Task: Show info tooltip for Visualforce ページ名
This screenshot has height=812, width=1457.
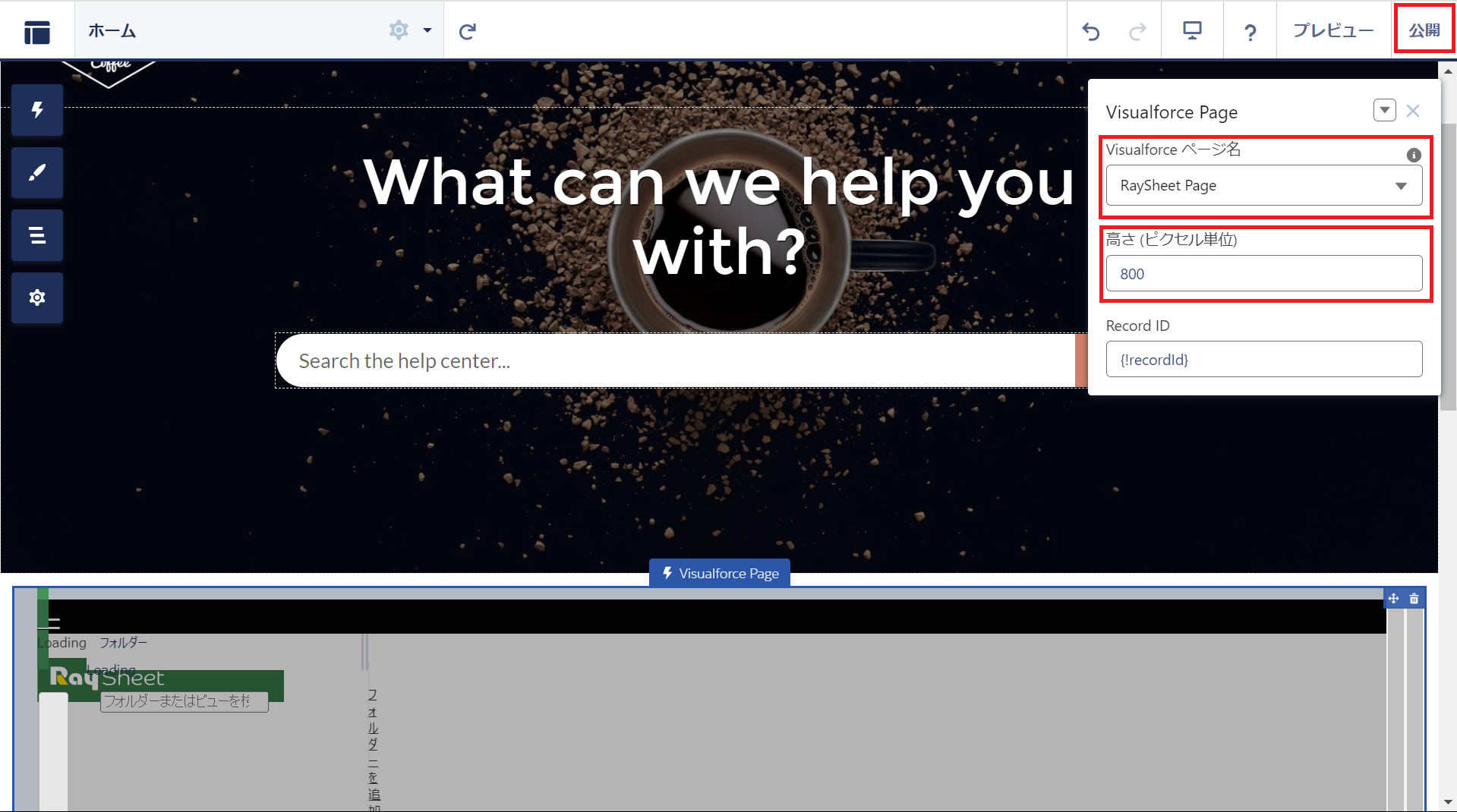Action: tap(1413, 155)
